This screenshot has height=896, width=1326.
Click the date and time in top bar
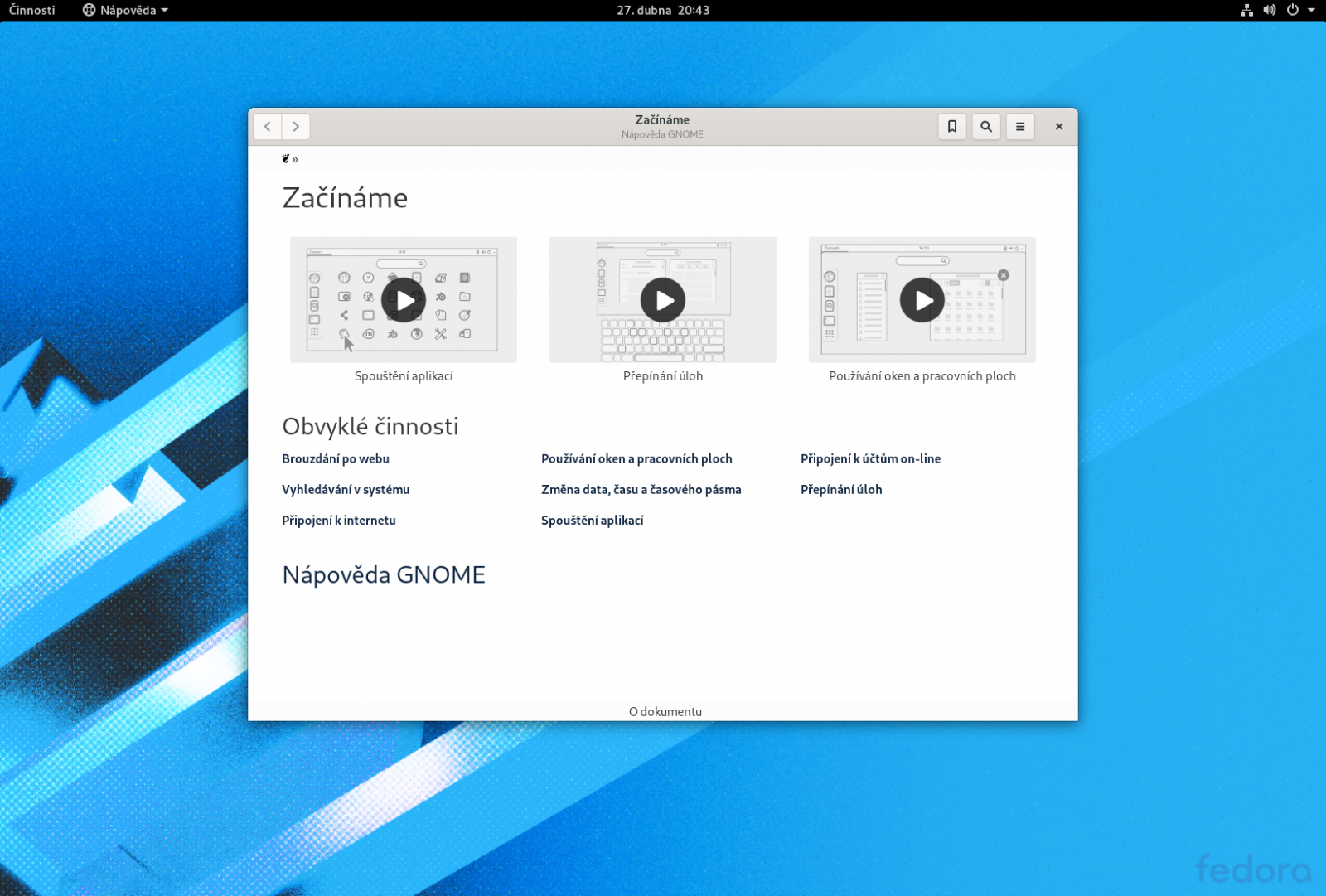click(662, 10)
